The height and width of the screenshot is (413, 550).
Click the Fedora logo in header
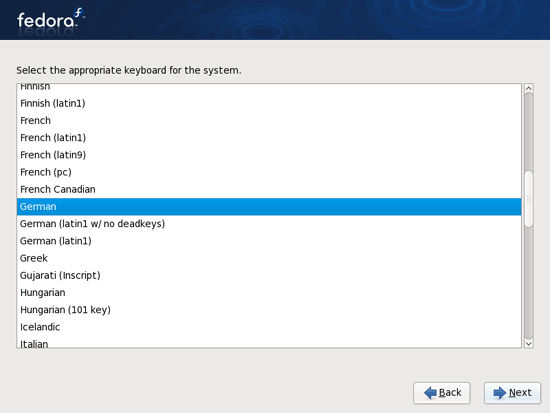tap(51, 20)
